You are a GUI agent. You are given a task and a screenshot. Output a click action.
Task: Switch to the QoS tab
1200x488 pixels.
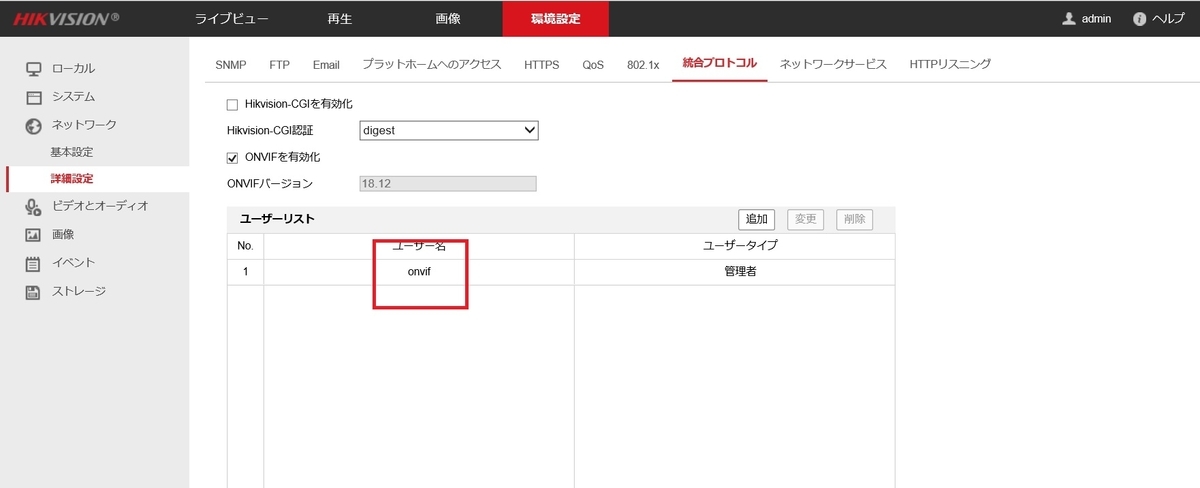point(593,64)
